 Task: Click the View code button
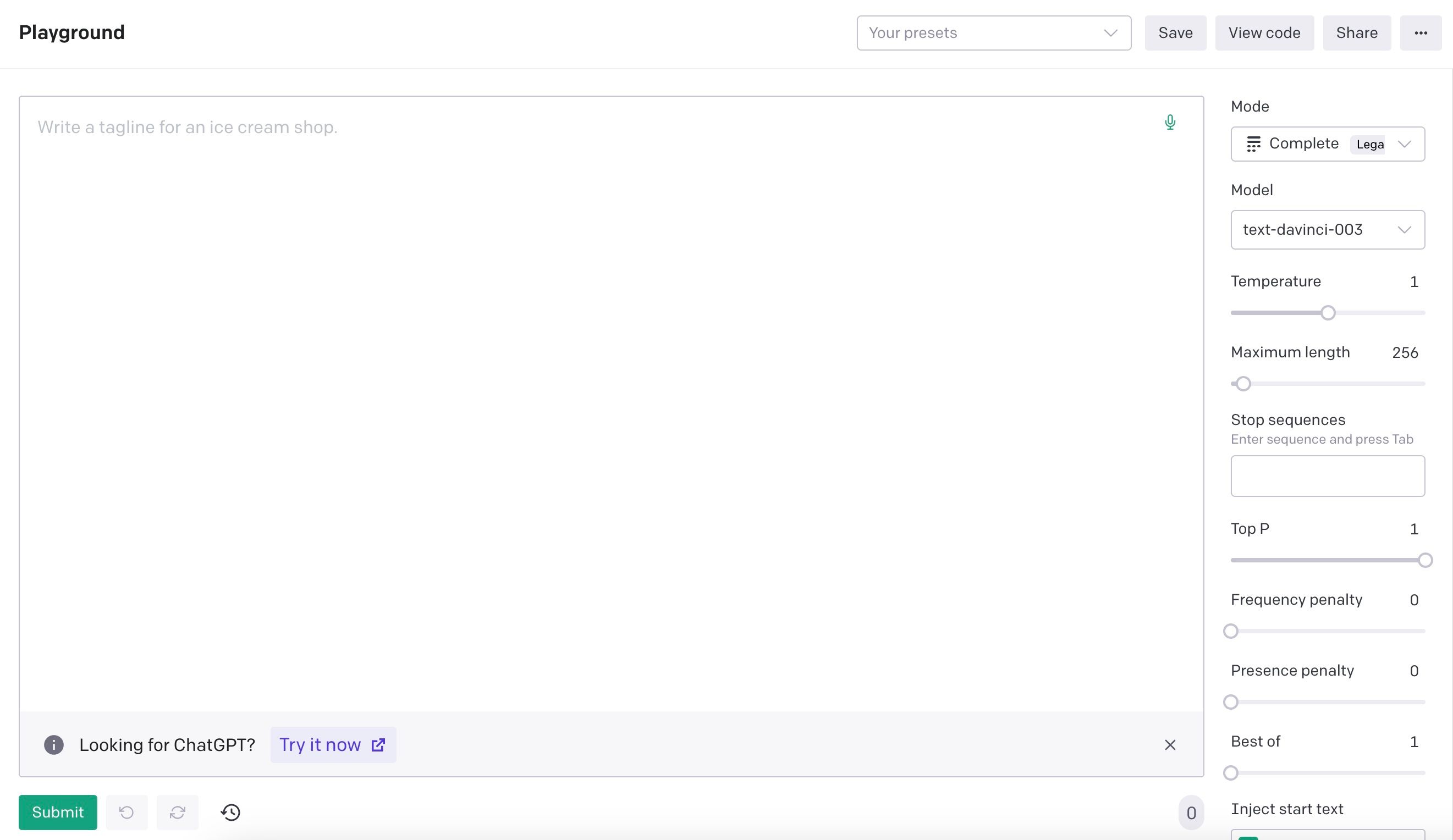pyautogui.click(x=1264, y=32)
